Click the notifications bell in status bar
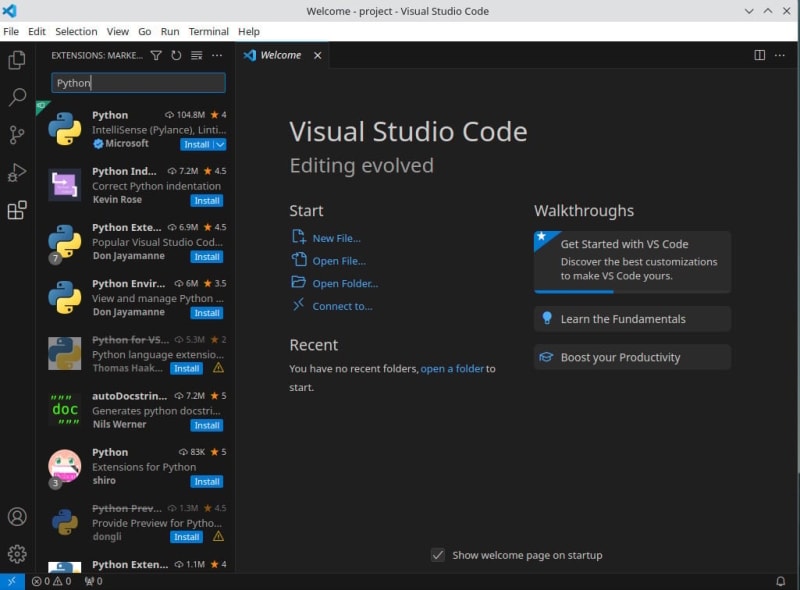 pyautogui.click(x=781, y=581)
